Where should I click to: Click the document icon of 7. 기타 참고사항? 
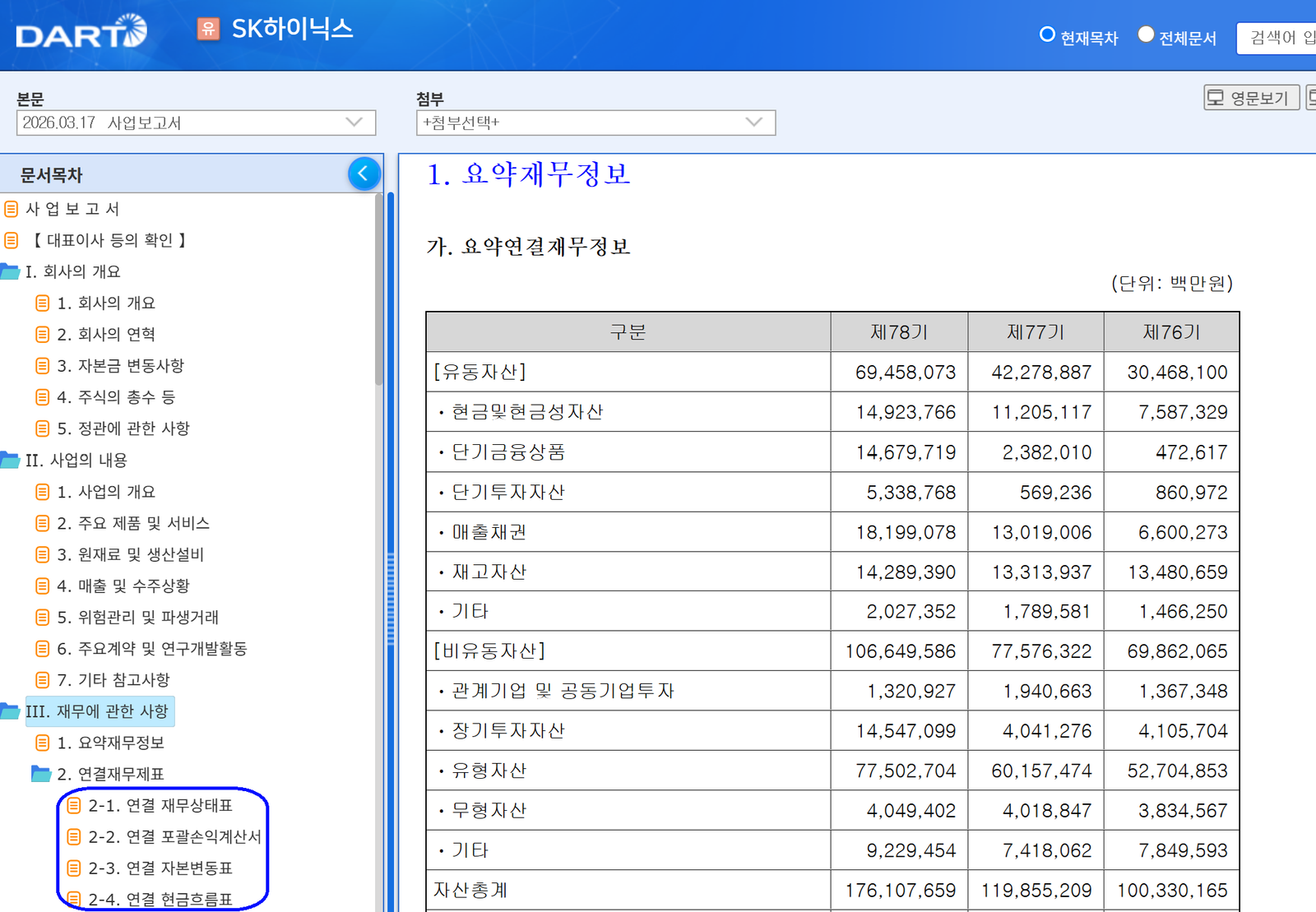(43, 680)
